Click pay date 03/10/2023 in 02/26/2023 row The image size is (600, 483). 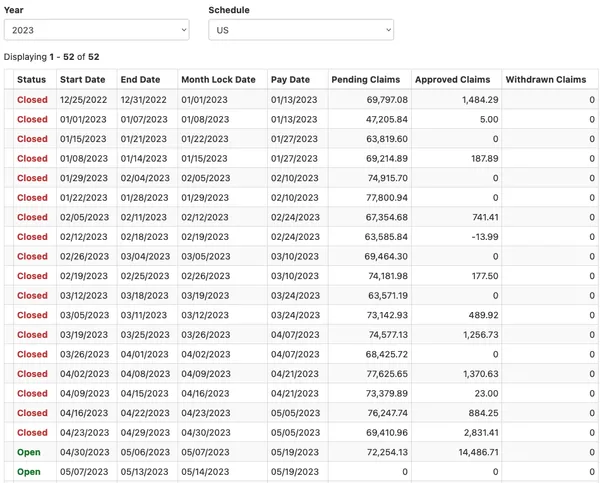pyautogui.click(x=295, y=256)
